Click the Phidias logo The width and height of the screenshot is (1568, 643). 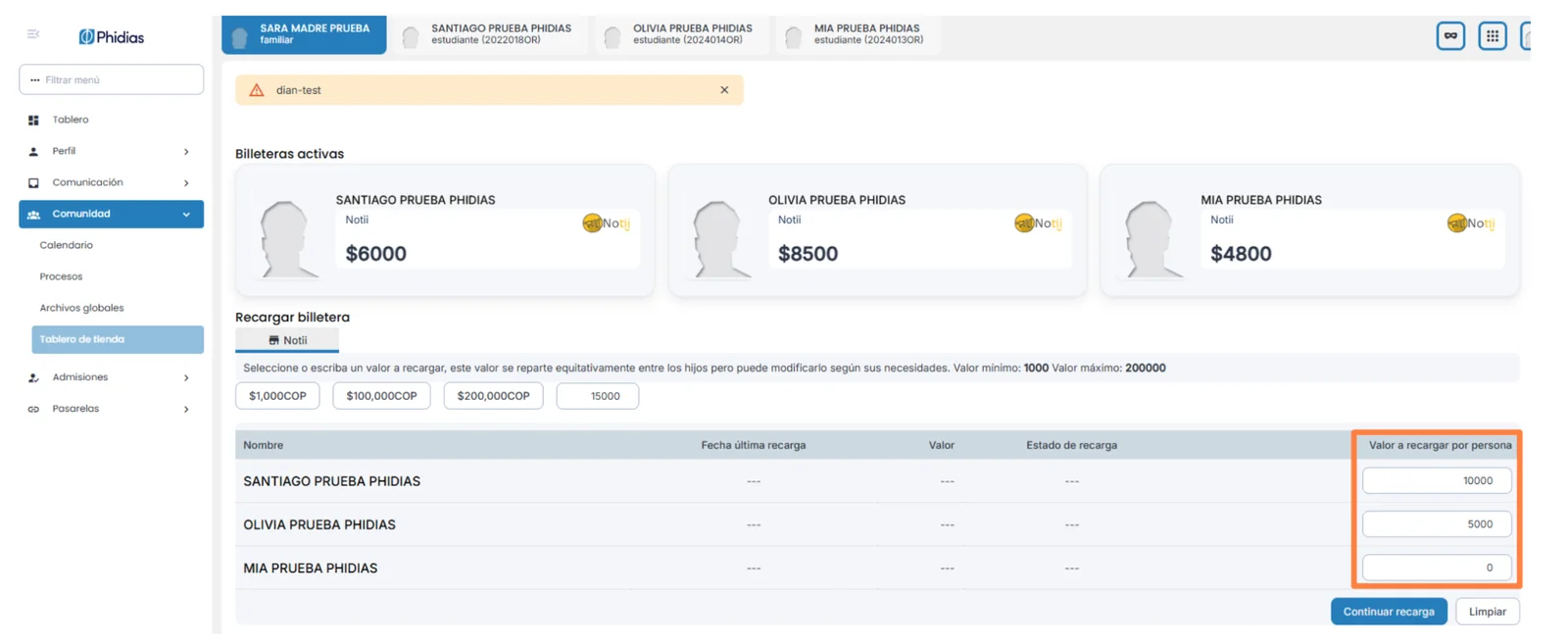112,37
